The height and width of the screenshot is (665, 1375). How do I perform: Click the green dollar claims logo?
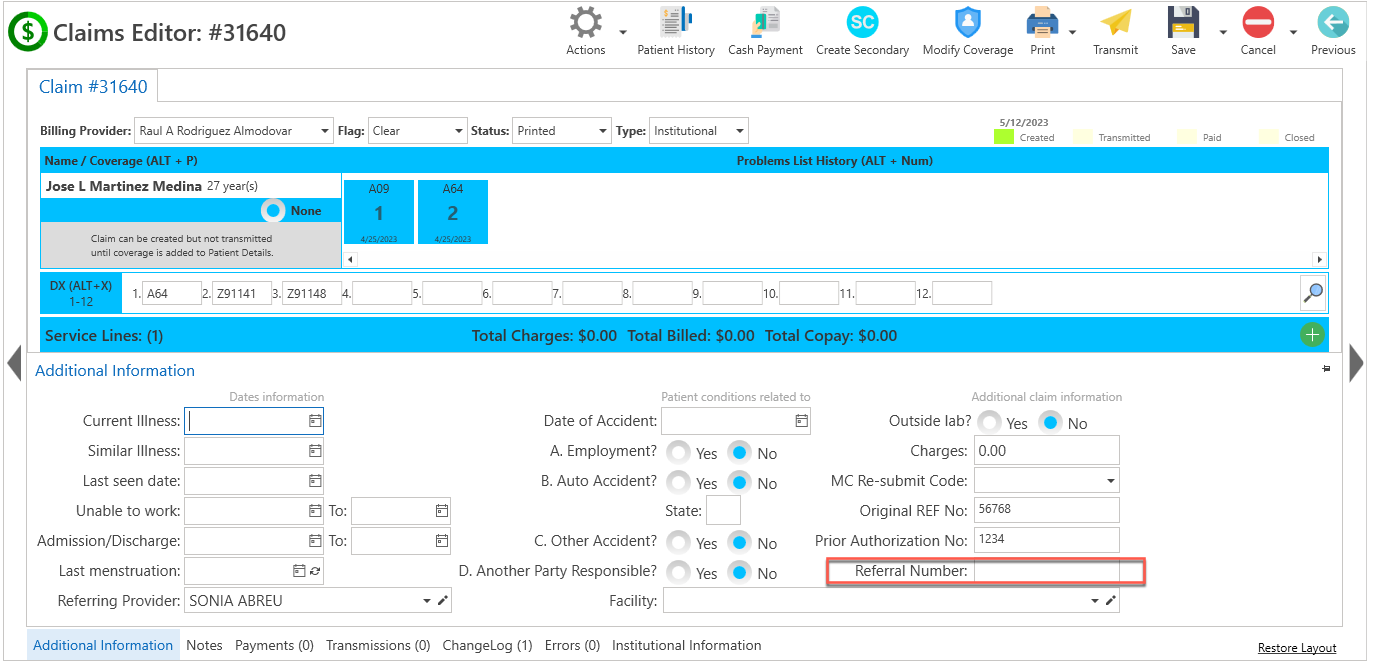[28, 32]
